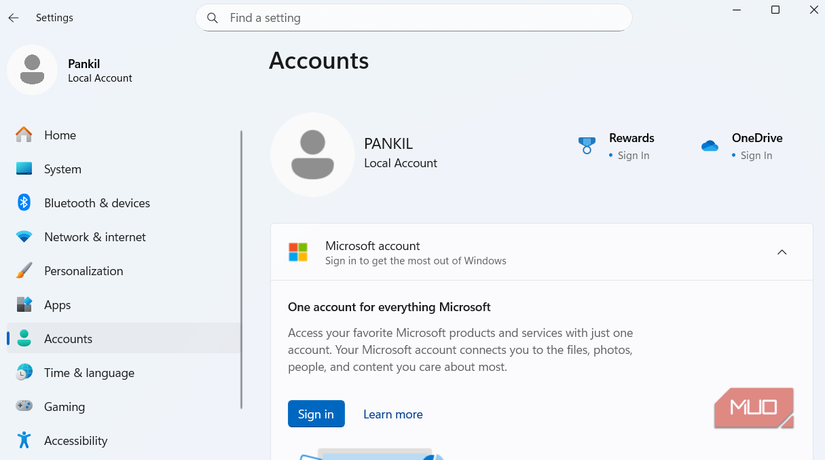
Task: Click the Personalization paintbrush icon
Action: tap(24, 271)
